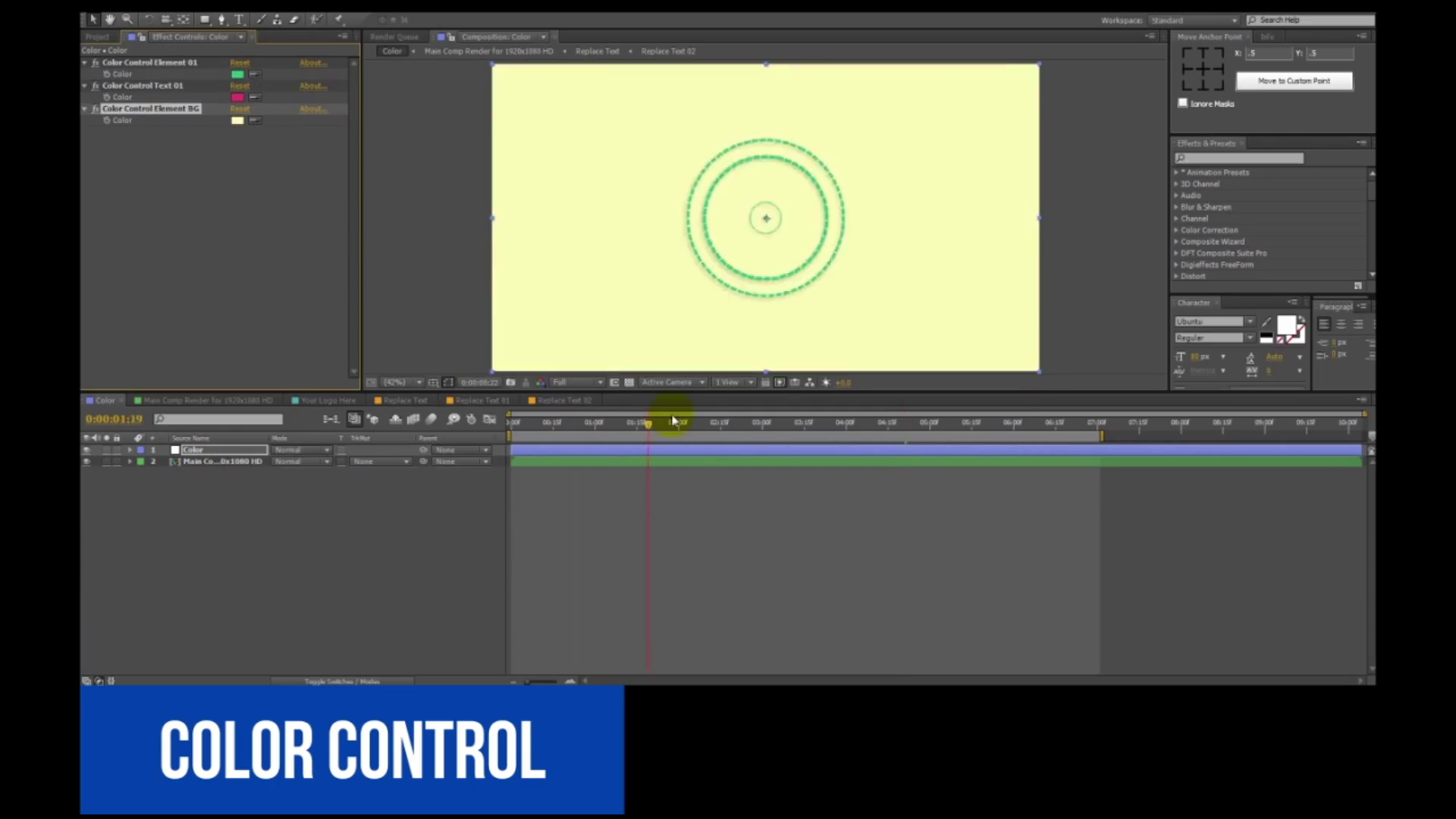
Task: Open the timeline Graph Editor button
Action: pos(490,419)
